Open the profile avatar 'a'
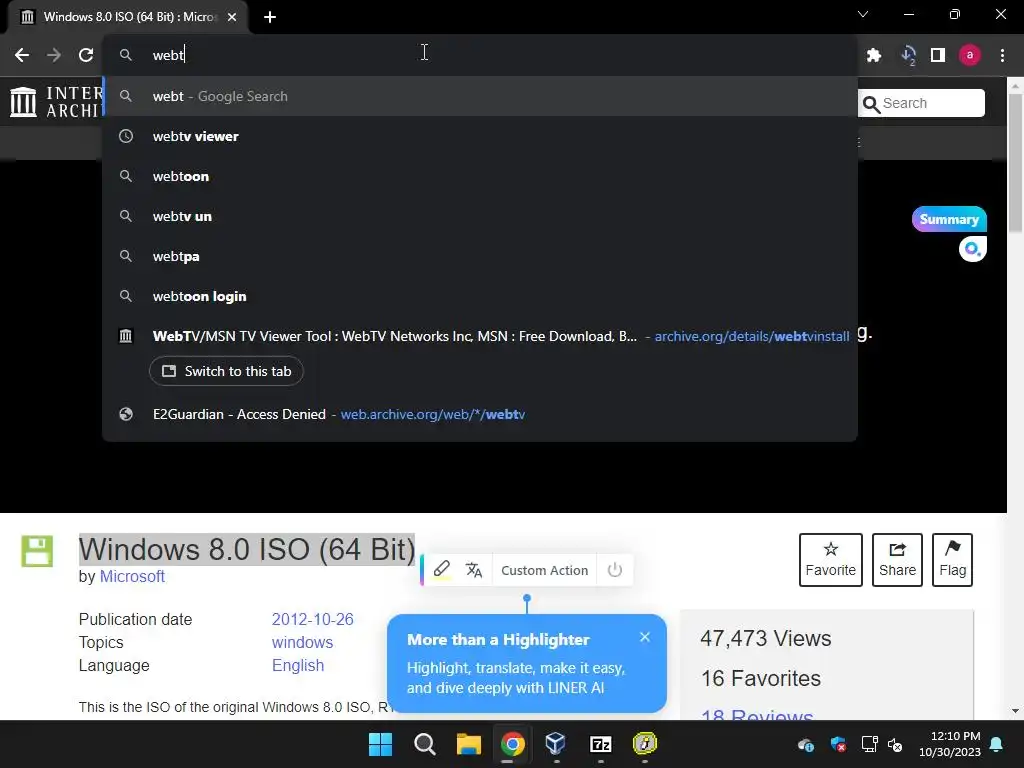 [x=970, y=56]
